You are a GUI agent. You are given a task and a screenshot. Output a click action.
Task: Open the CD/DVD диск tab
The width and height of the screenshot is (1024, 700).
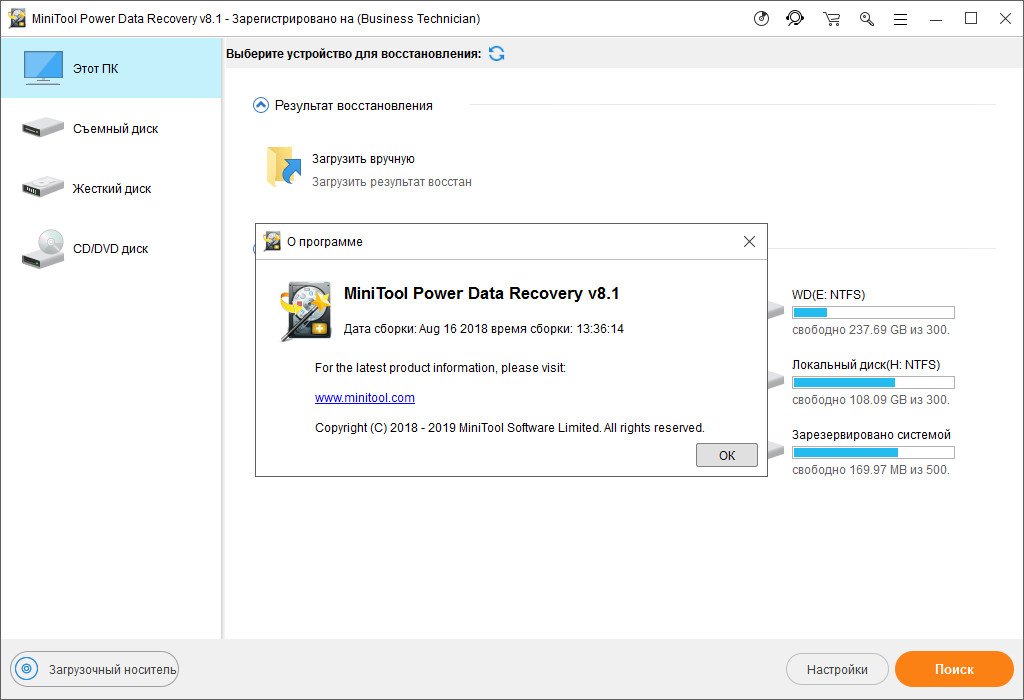point(110,248)
